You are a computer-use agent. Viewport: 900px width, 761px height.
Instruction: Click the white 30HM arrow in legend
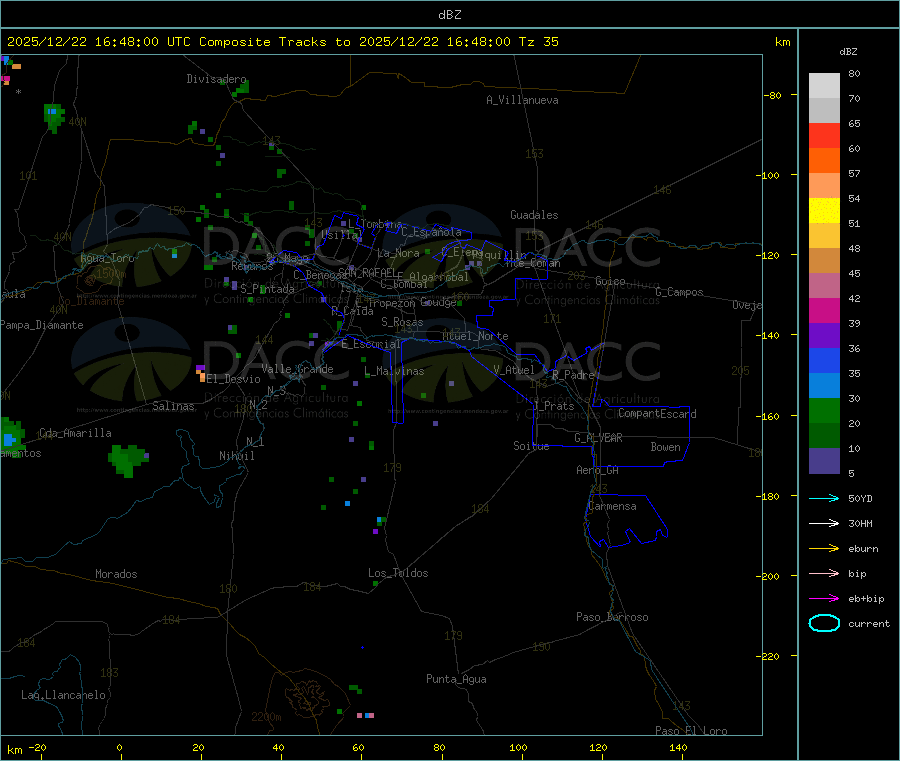pyautogui.click(x=824, y=523)
